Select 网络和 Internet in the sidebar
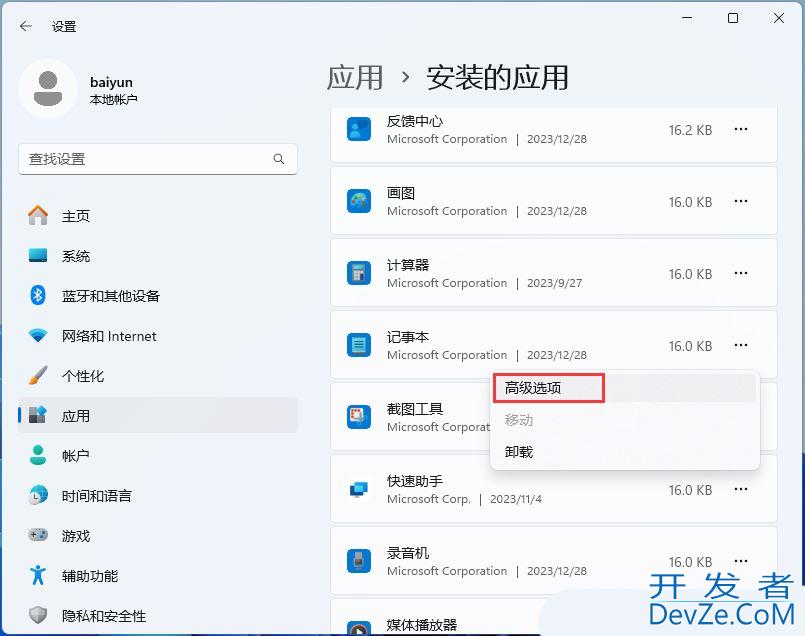The width and height of the screenshot is (805, 636). point(158,336)
